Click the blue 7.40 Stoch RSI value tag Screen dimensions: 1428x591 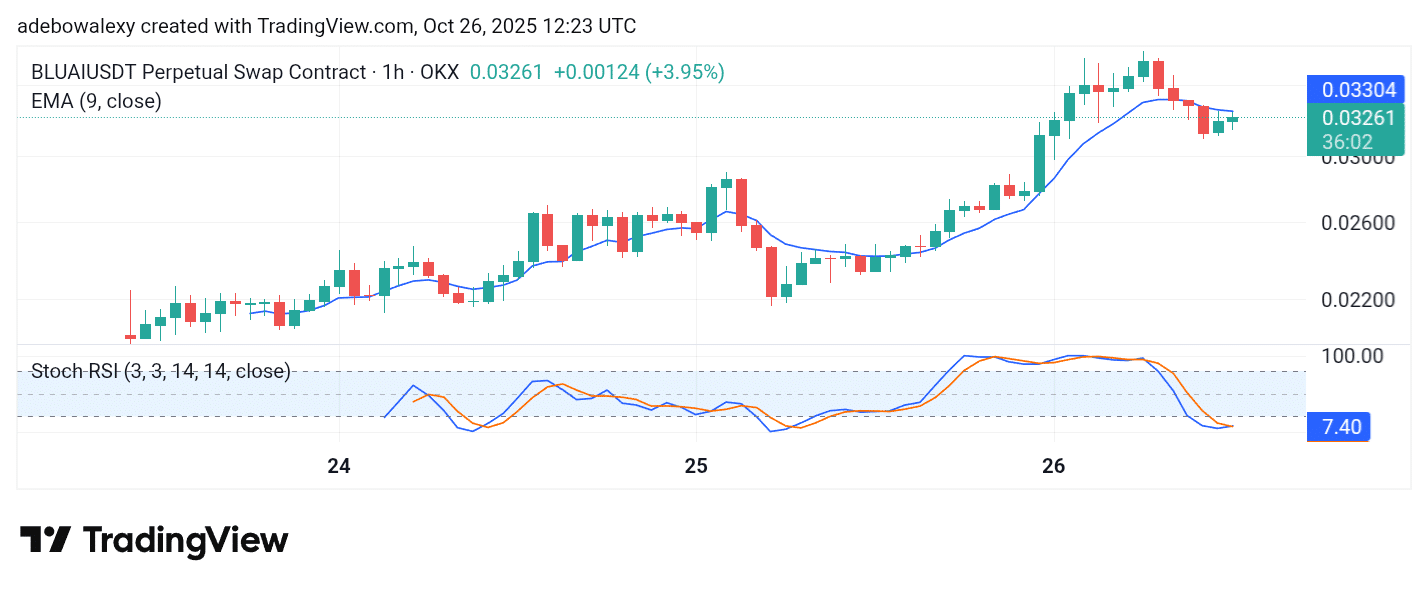pyautogui.click(x=1340, y=427)
